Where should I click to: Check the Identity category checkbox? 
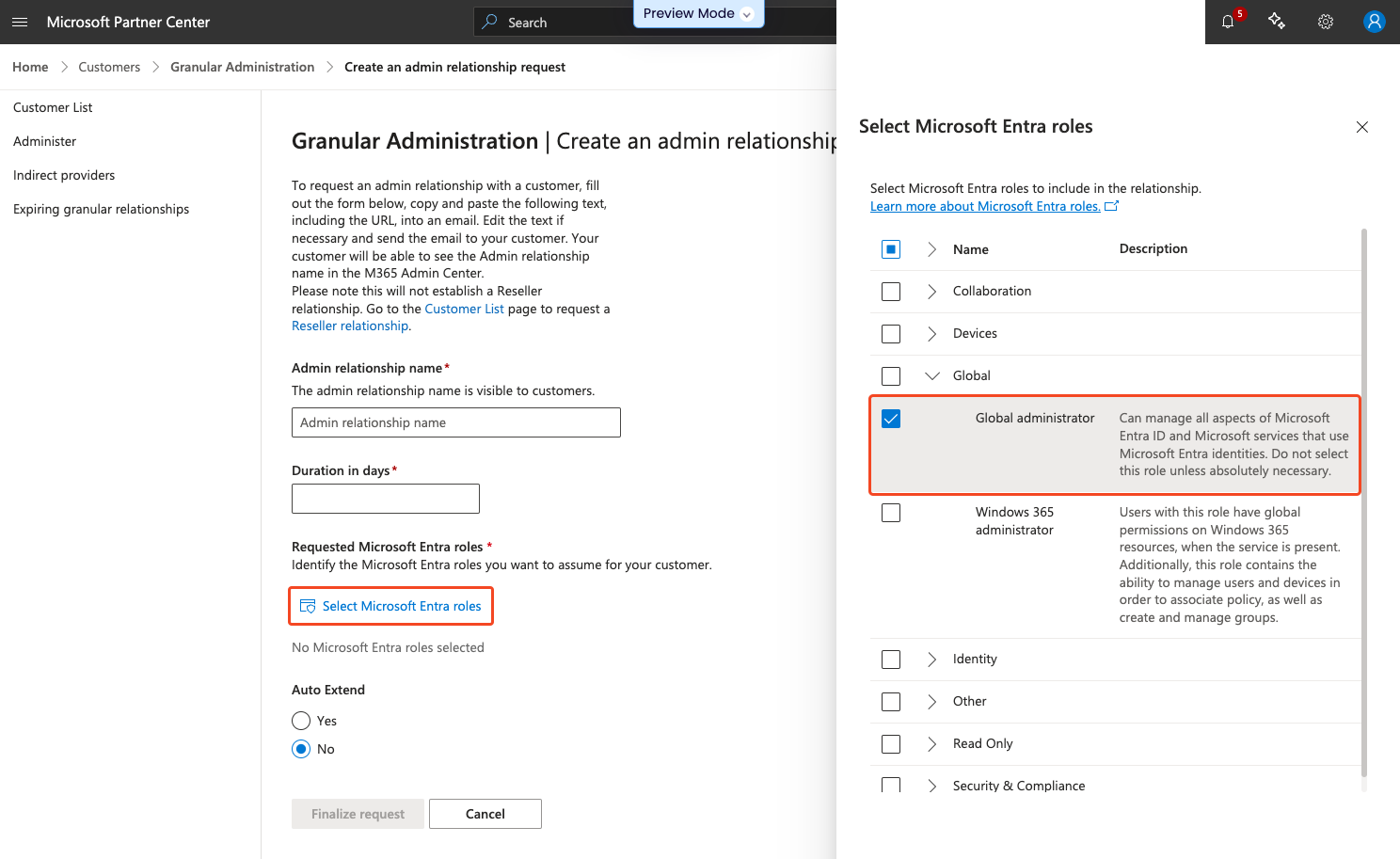click(891, 660)
